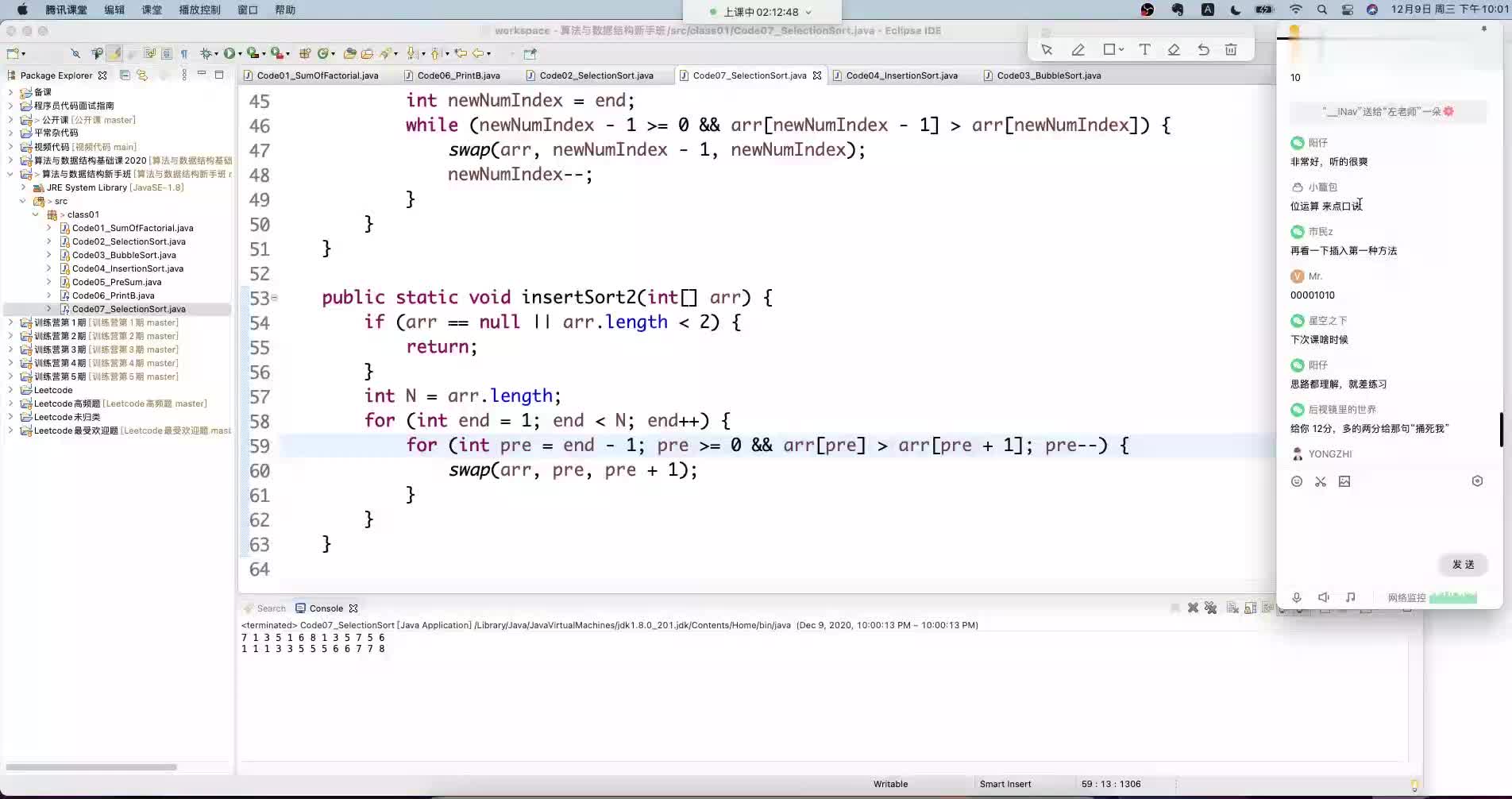
Task: Click the scissors screenshot icon in chat
Action: (1321, 481)
